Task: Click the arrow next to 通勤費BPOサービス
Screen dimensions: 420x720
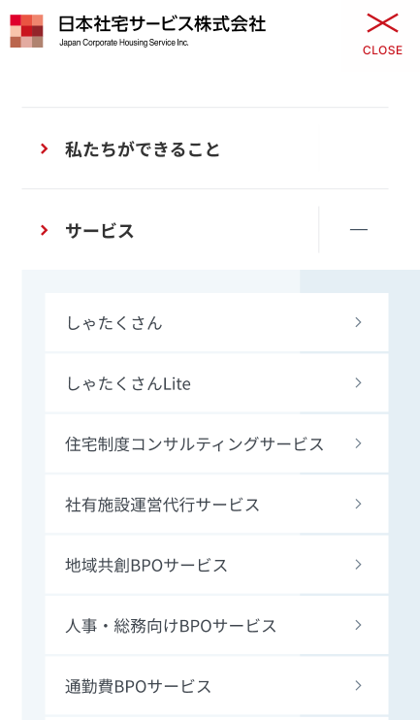Action: coord(358,686)
